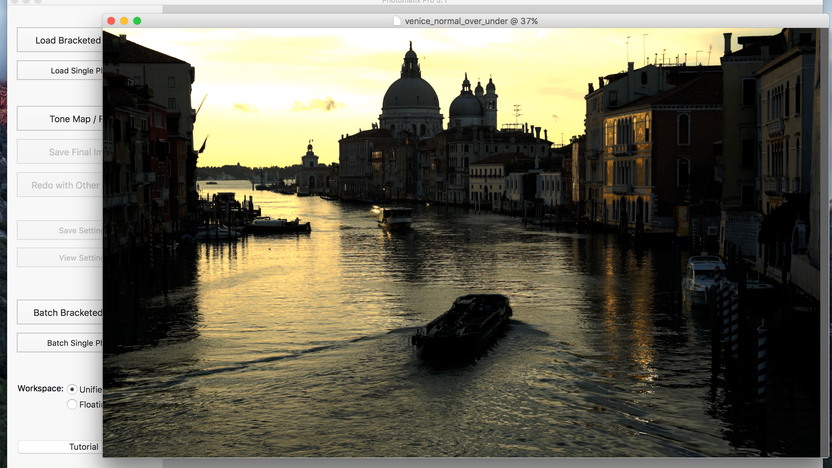Click the Load Bracketed Photos button
This screenshot has height=468, width=832.
point(60,40)
